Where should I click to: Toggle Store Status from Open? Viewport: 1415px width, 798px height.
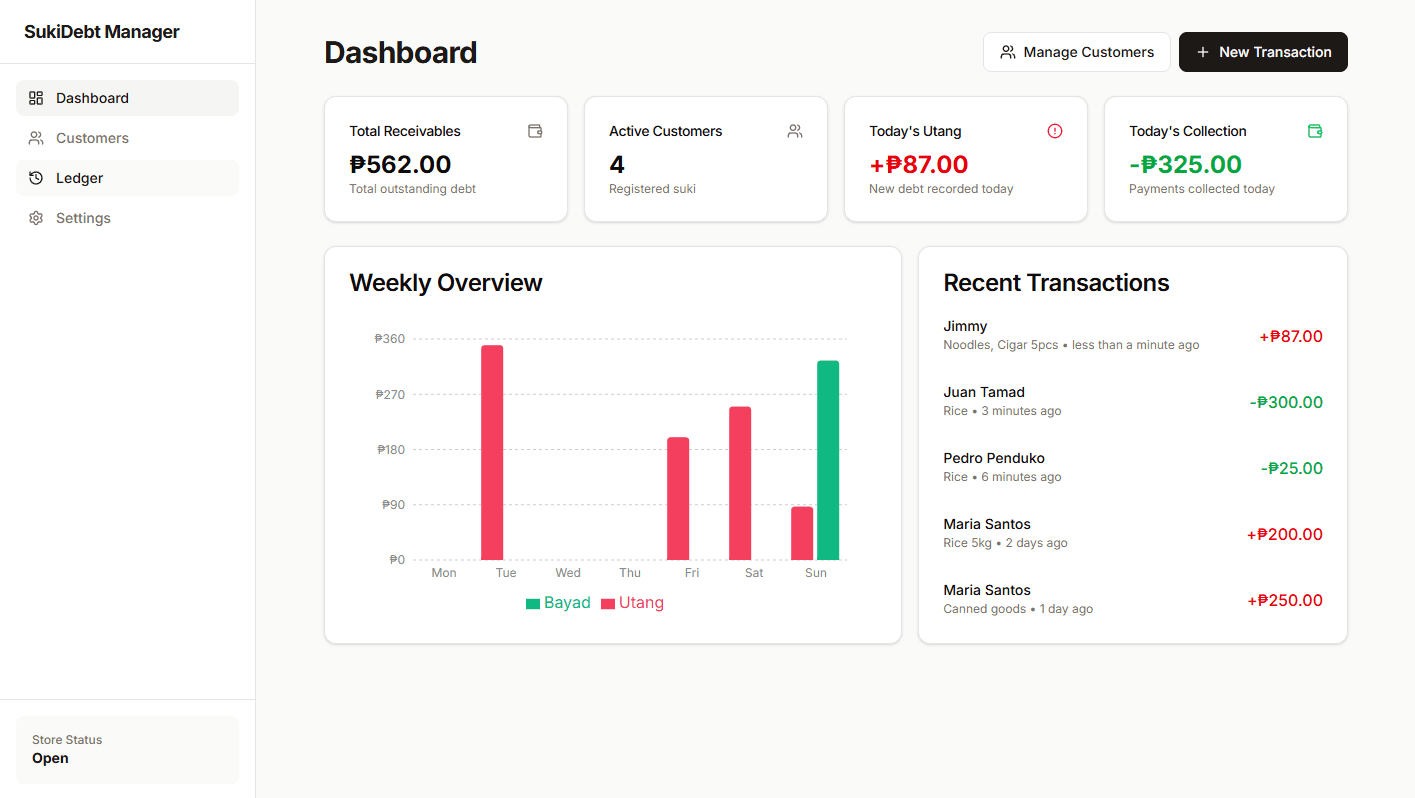click(x=127, y=750)
